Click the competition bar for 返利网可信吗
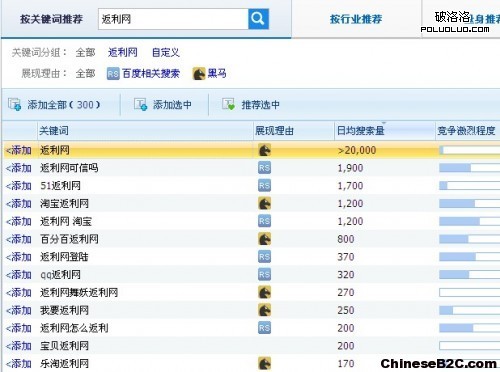Viewport: 500px width, 372px height. (x=469, y=168)
